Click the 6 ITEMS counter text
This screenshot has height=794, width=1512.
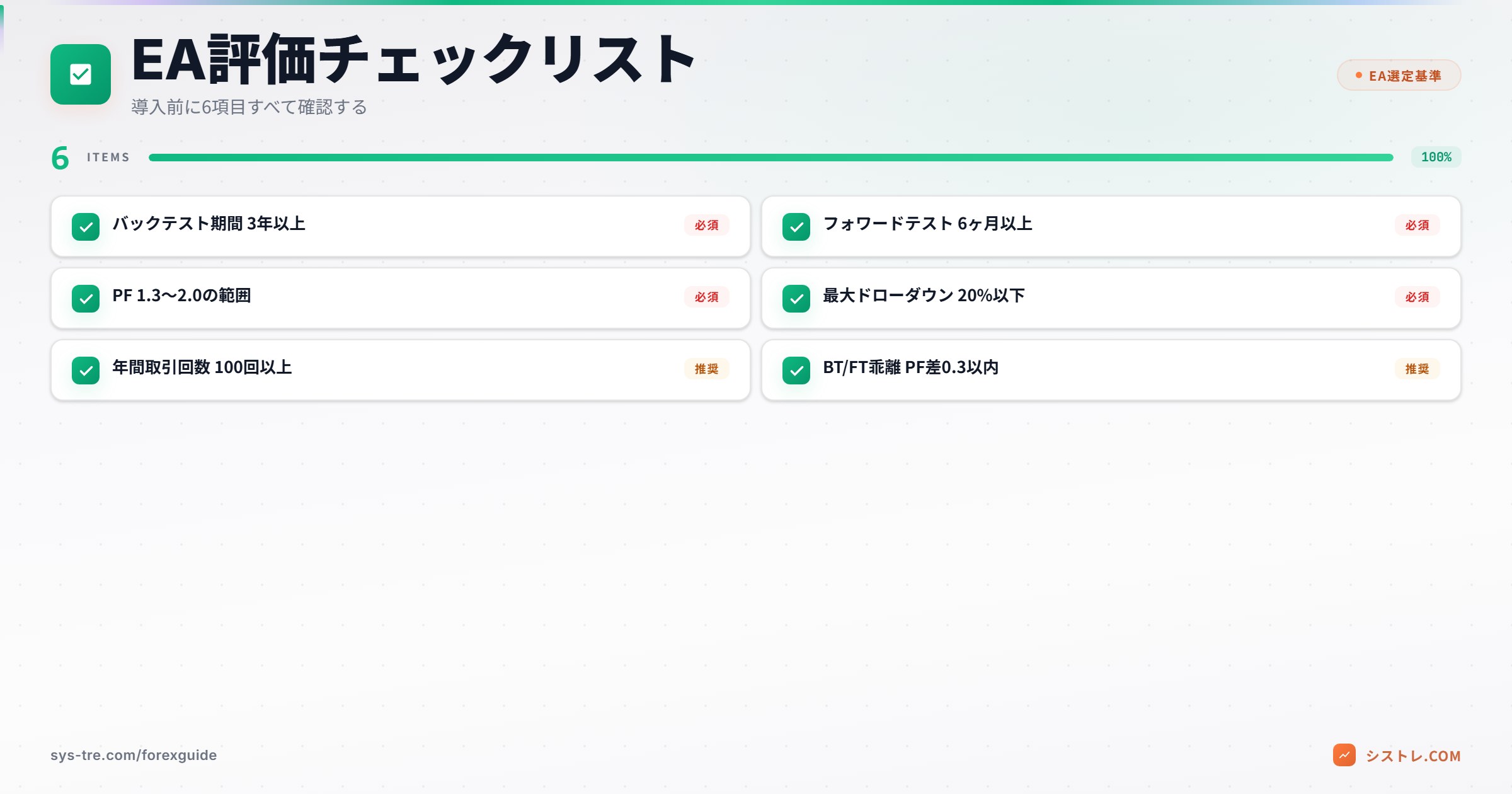[x=91, y=157]
